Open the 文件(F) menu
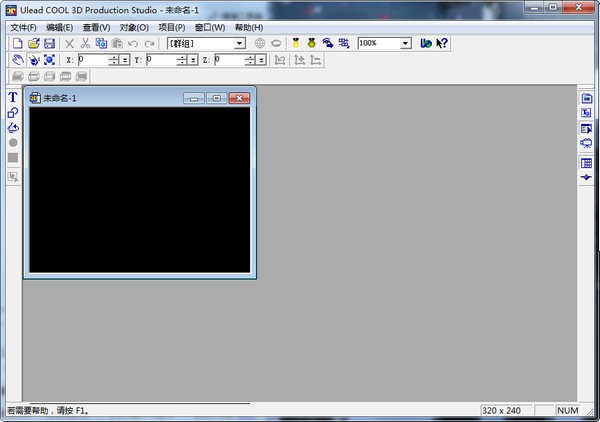 click(23, 27)
